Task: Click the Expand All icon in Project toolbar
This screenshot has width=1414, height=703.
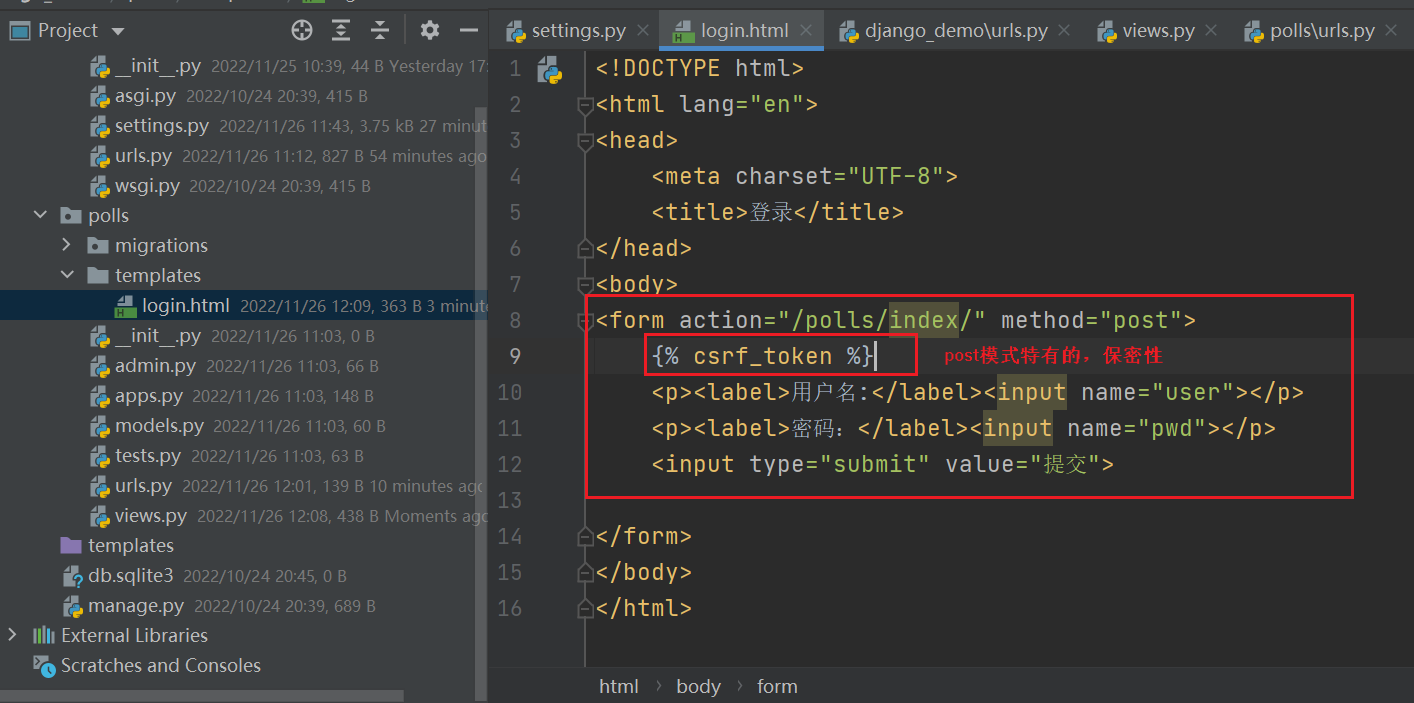Action: pos(341,30)
